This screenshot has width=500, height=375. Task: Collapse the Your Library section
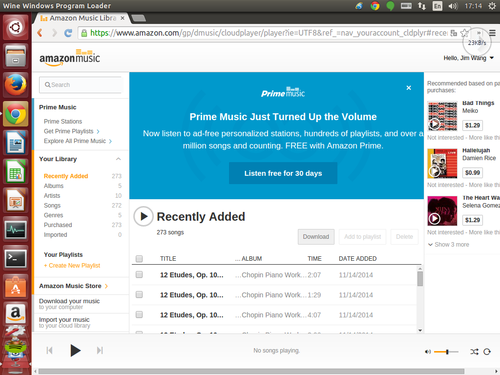click(118, 159)
